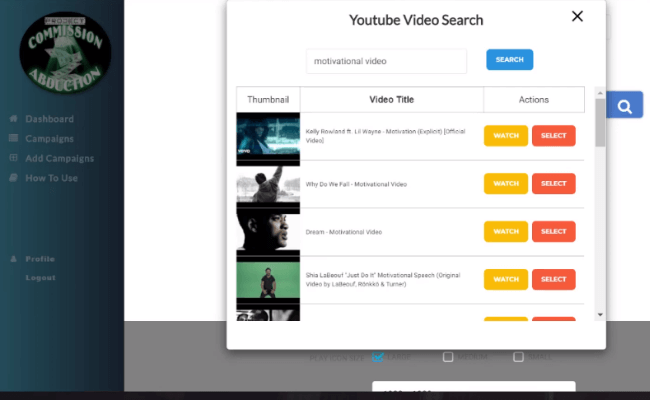Watch the Kelly Rowland Motivation video
Viewport: 650px width, 400px height.
(506, 136)
